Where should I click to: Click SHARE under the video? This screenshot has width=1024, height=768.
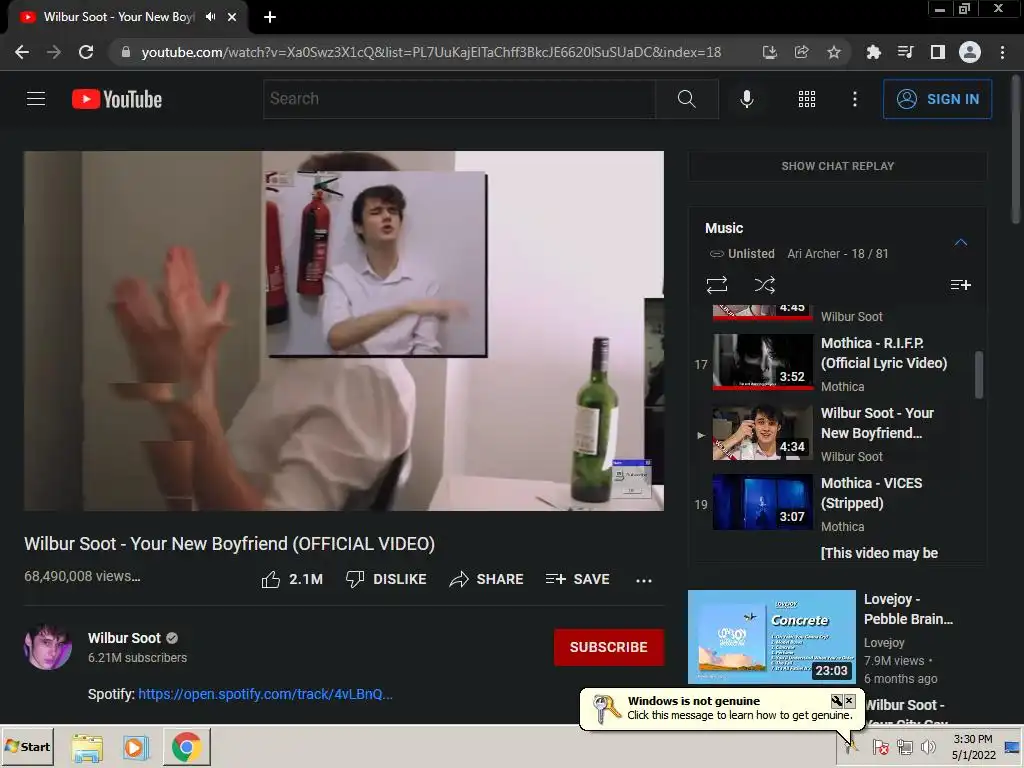pos(487,579)
